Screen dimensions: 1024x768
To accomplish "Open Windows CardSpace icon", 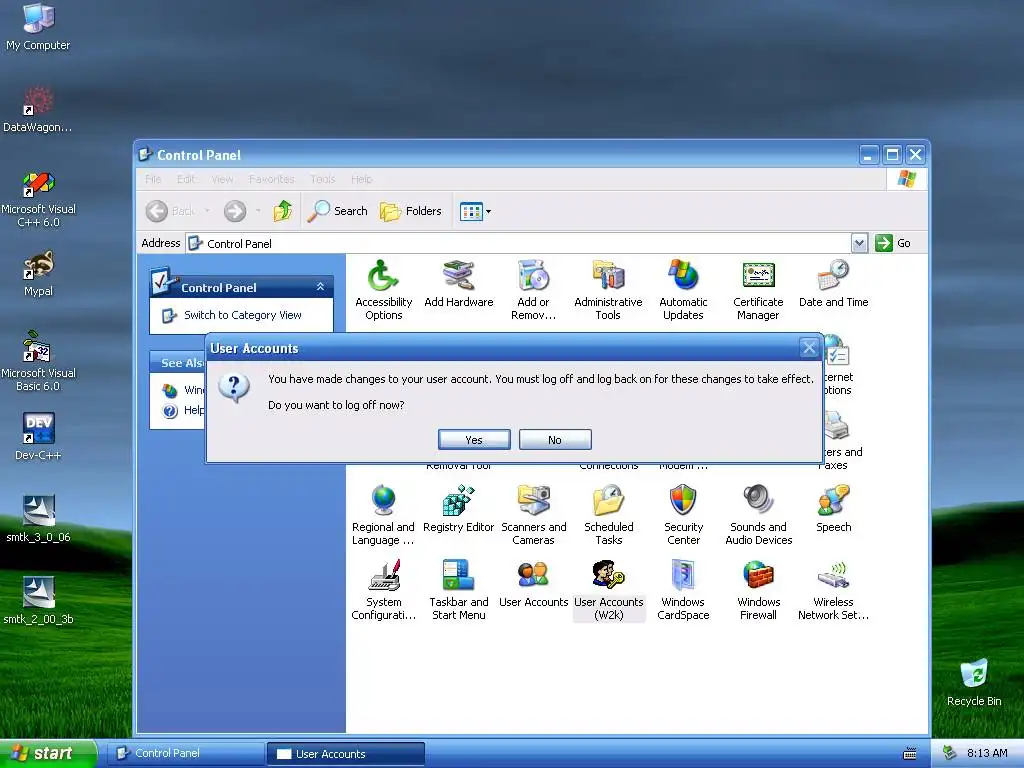I will [683, 590].
